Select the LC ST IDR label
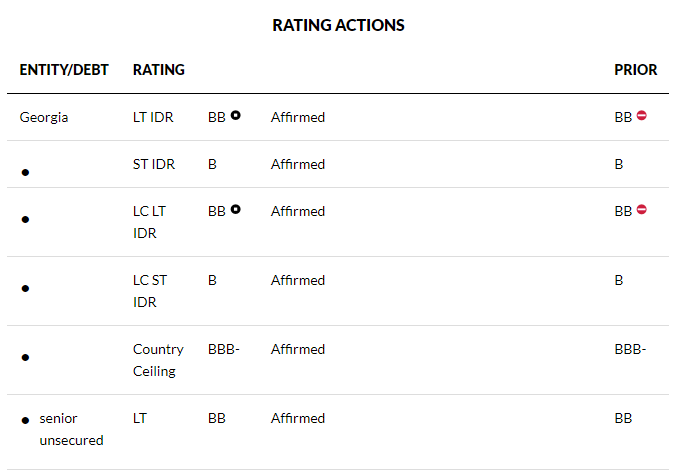The height and width of the screenshot is (476, 679). [150, 291]
